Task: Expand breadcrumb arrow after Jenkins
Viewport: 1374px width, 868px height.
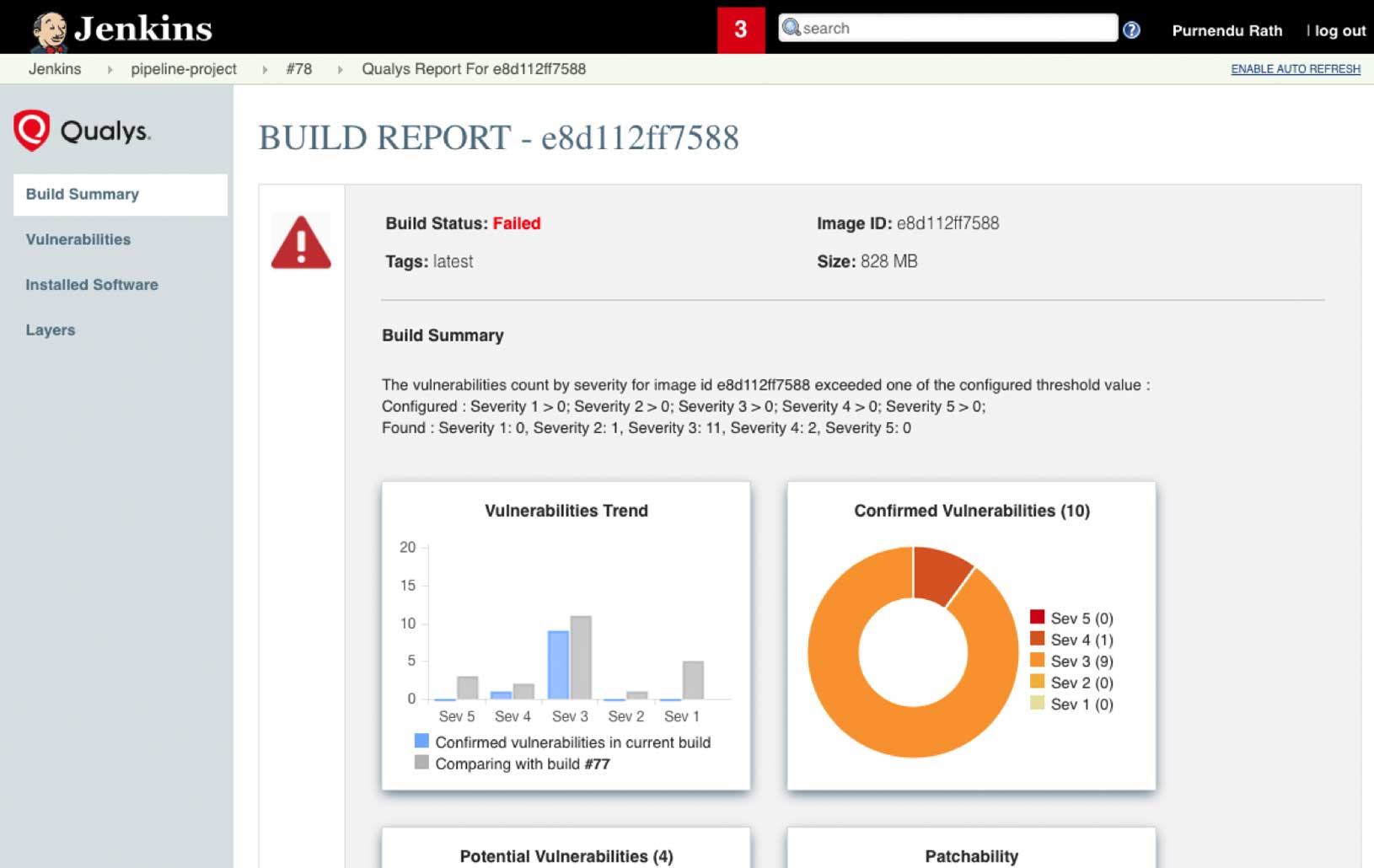Action: click(x=110, y=69)
